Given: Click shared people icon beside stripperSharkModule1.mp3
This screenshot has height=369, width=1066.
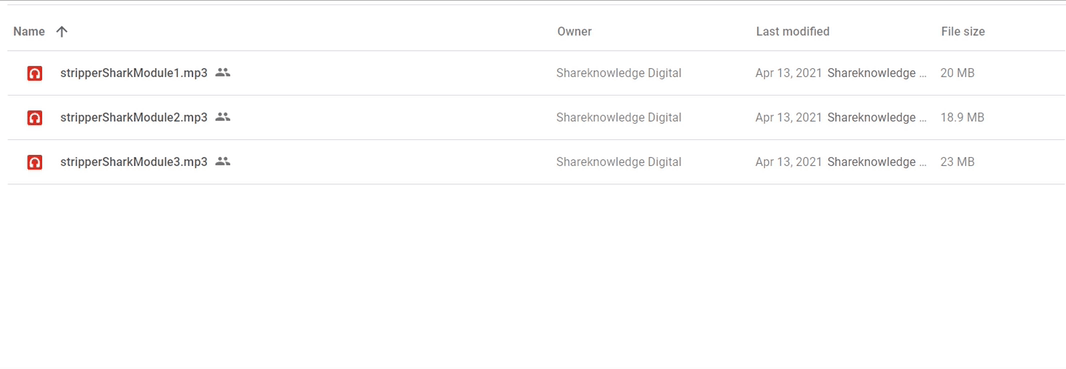Looking at the screenshot, I should (223, 72).
